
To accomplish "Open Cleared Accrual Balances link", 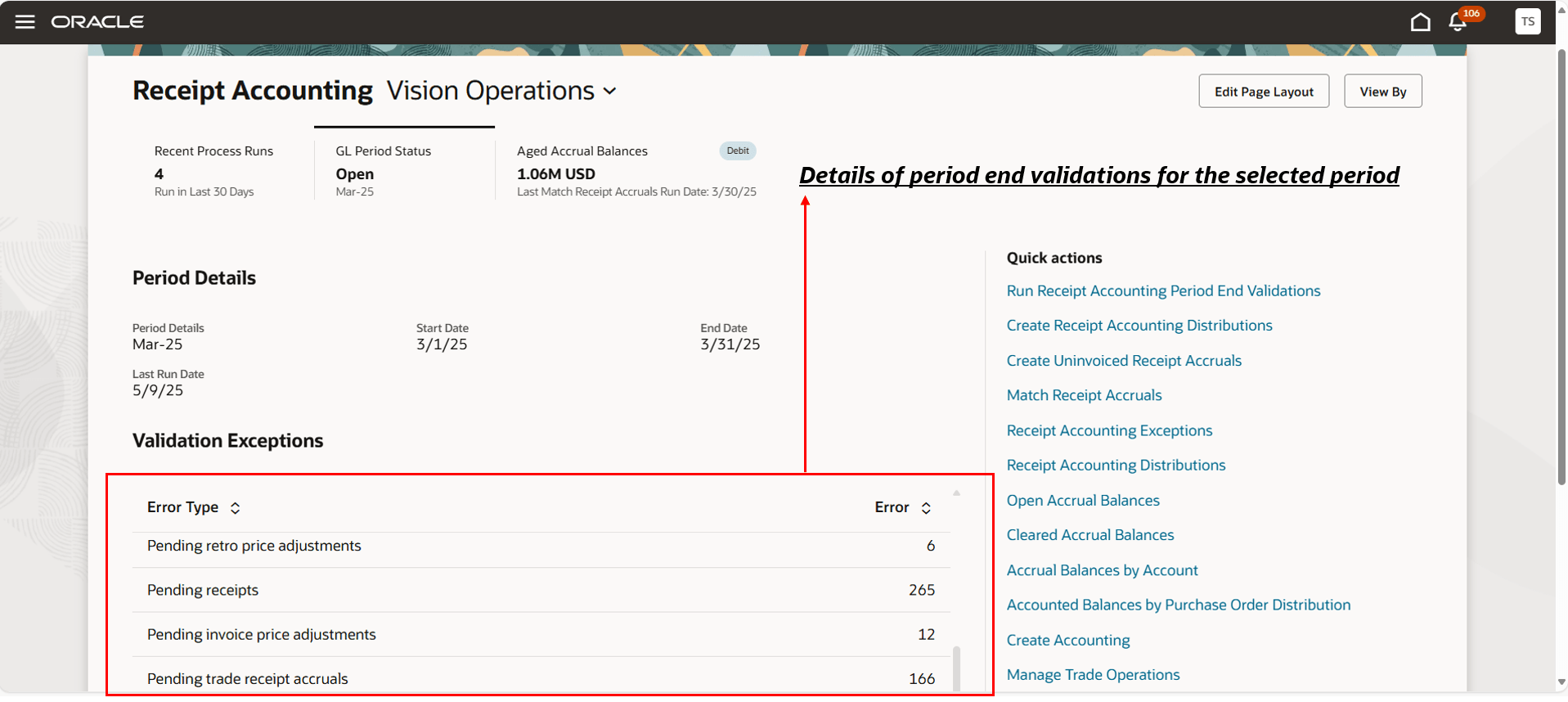I will [x=1090, y=535].
